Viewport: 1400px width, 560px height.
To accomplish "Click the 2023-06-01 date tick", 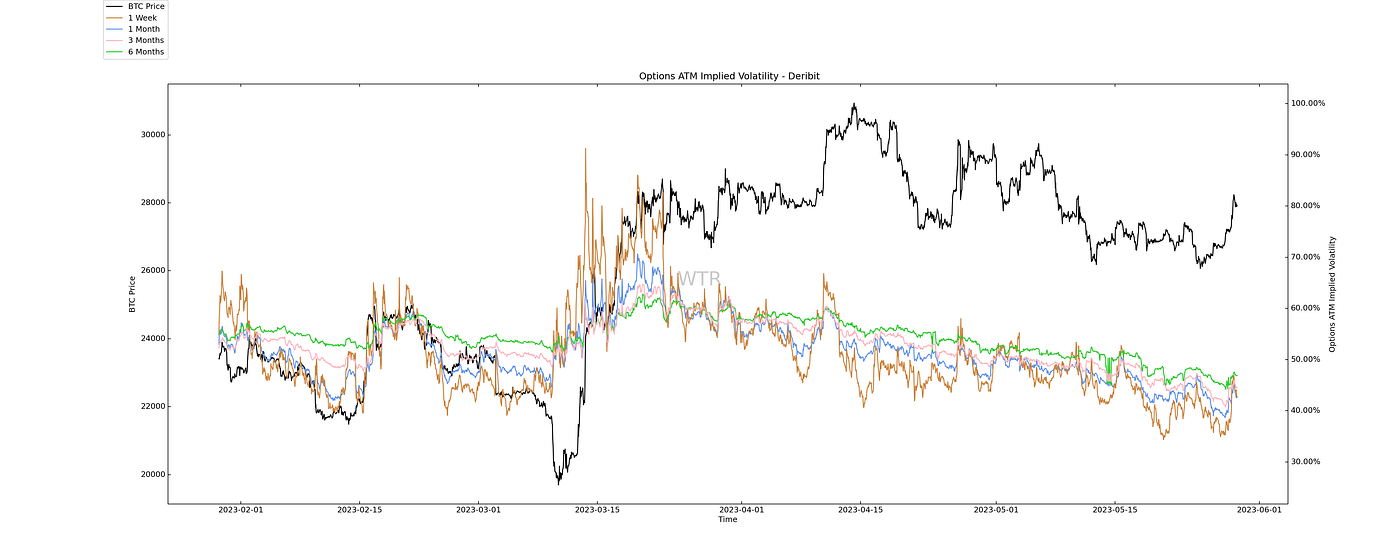I will pos(1258,509).
